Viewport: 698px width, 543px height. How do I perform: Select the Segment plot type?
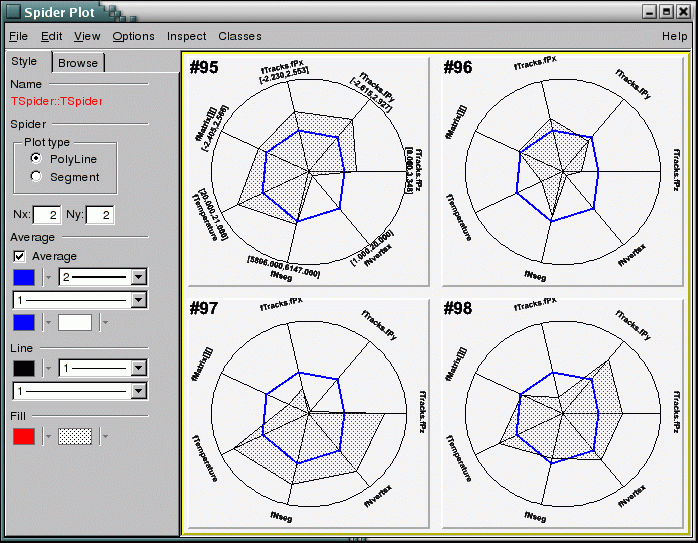pyautogui.click(x=36, y=177)
